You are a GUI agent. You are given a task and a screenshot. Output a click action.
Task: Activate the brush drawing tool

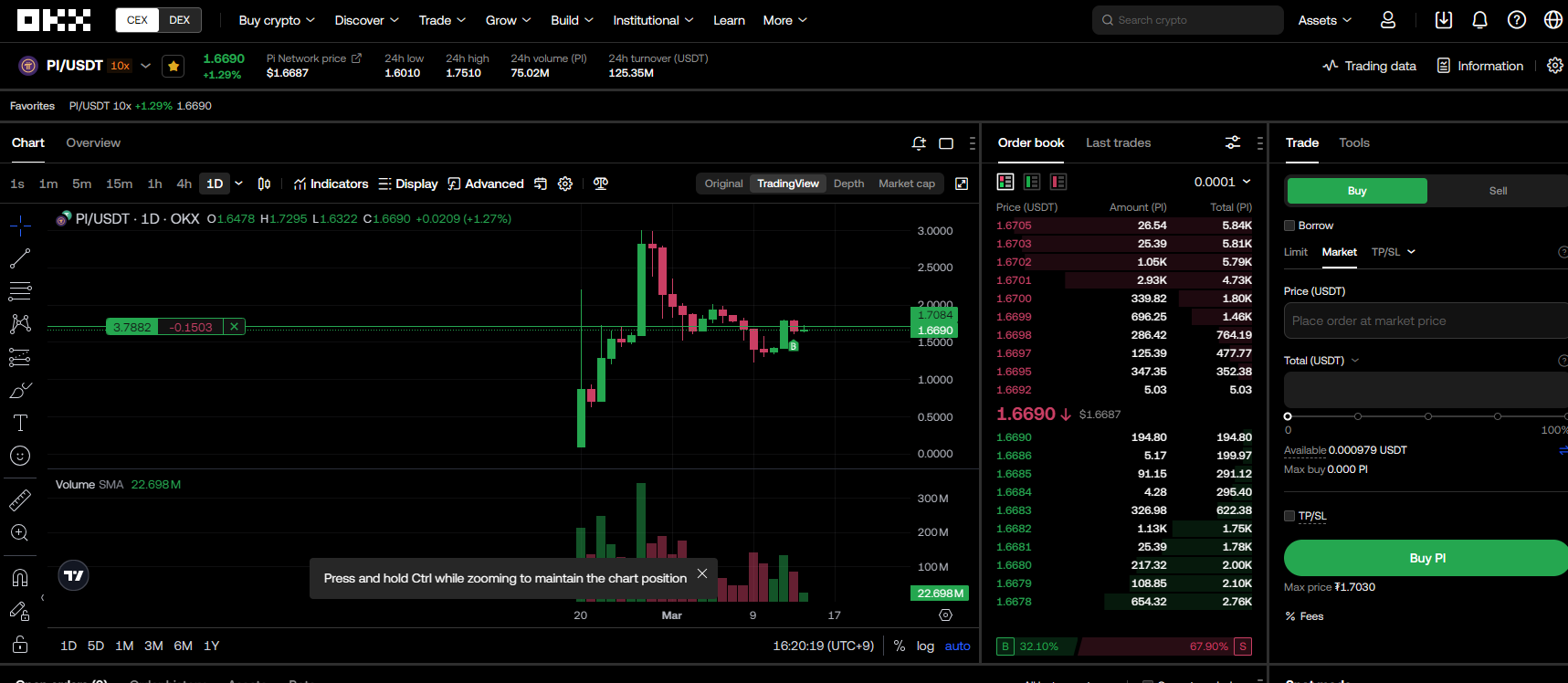[x=20, y=390]
